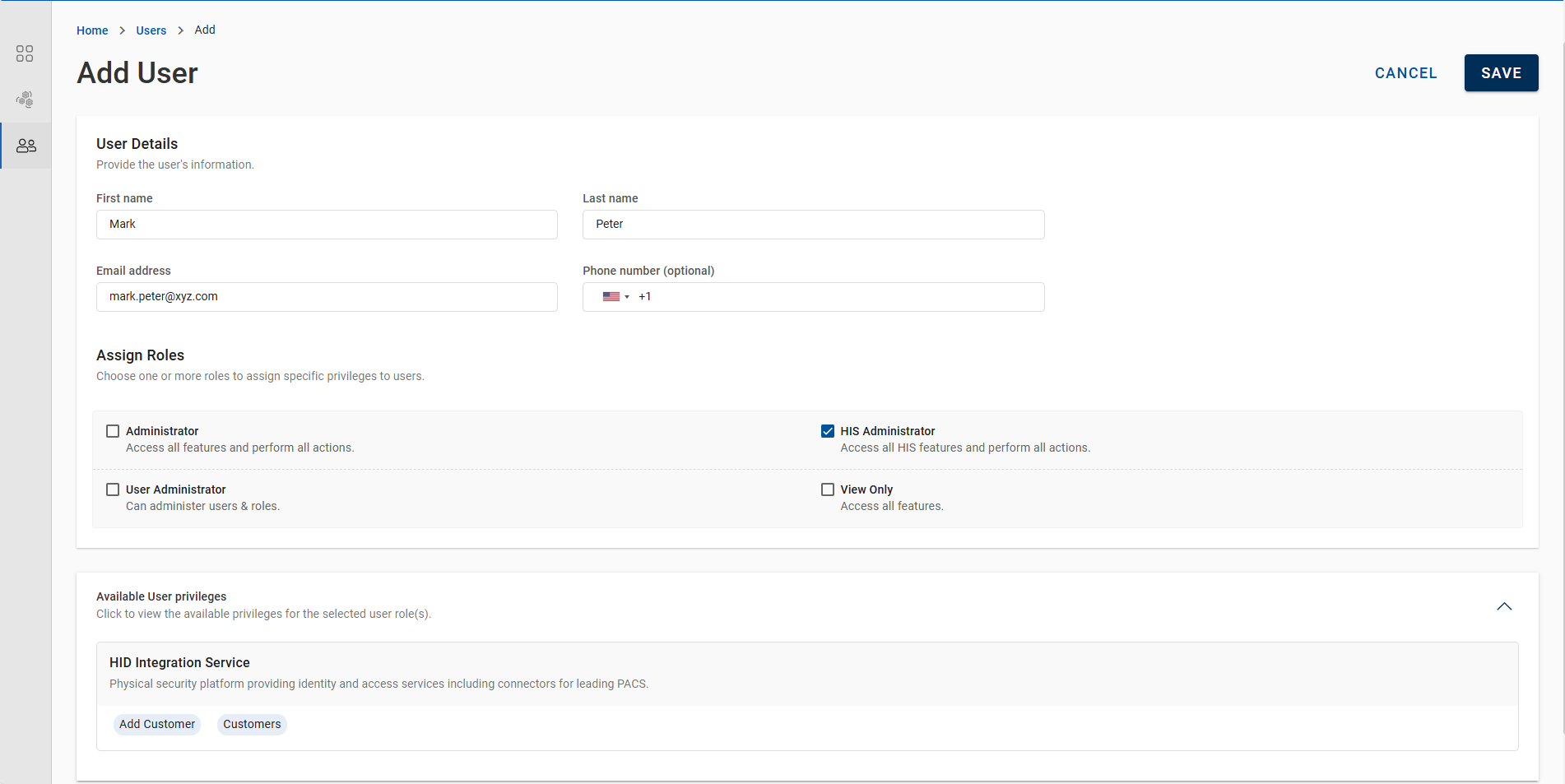The width and height of the screenshot is (1565, 784).
Task: Check the View Only role
Action: [x=828, y=489]
